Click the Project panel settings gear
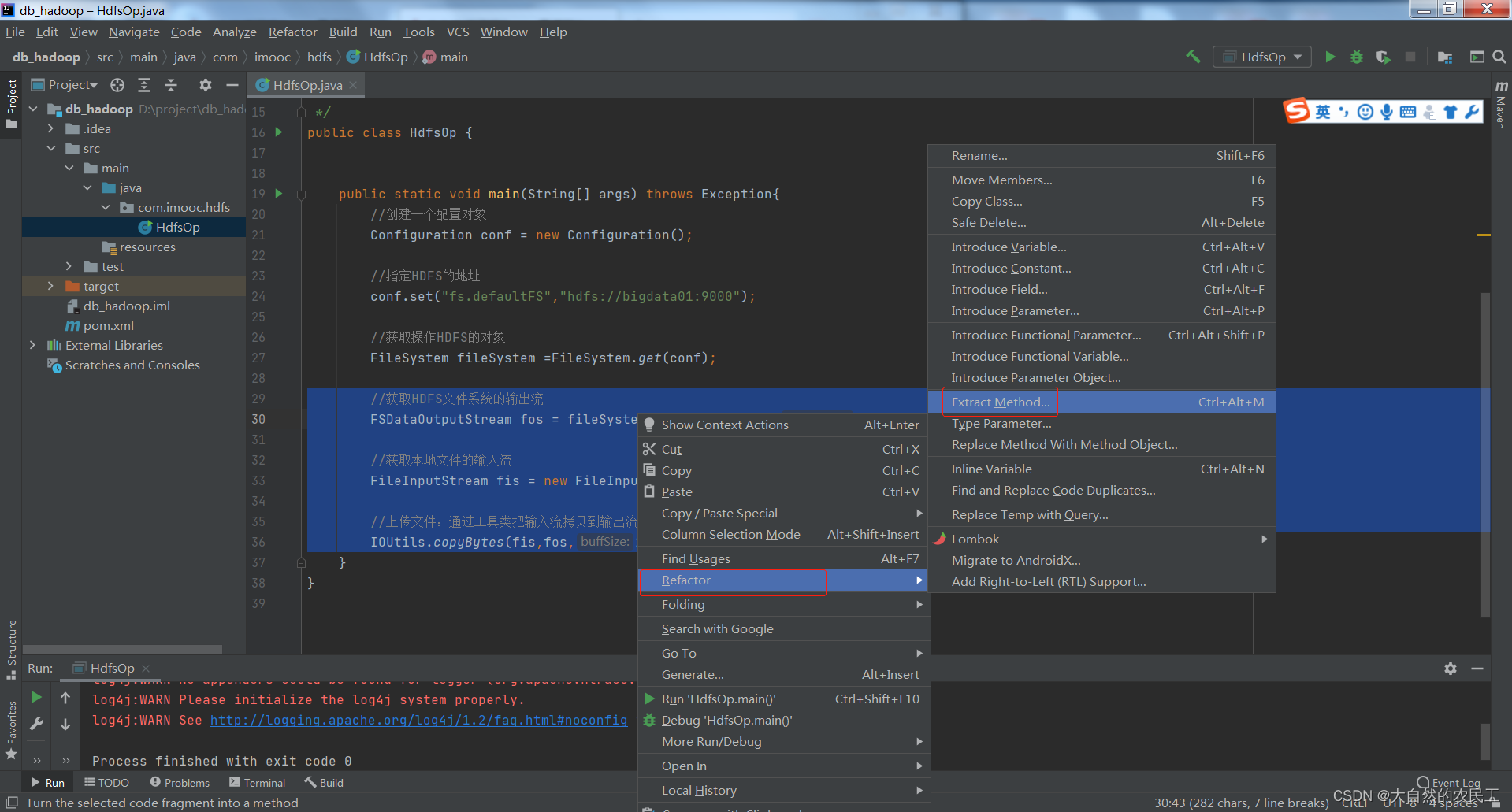The image size is (1512, 812). click(206, 85)
